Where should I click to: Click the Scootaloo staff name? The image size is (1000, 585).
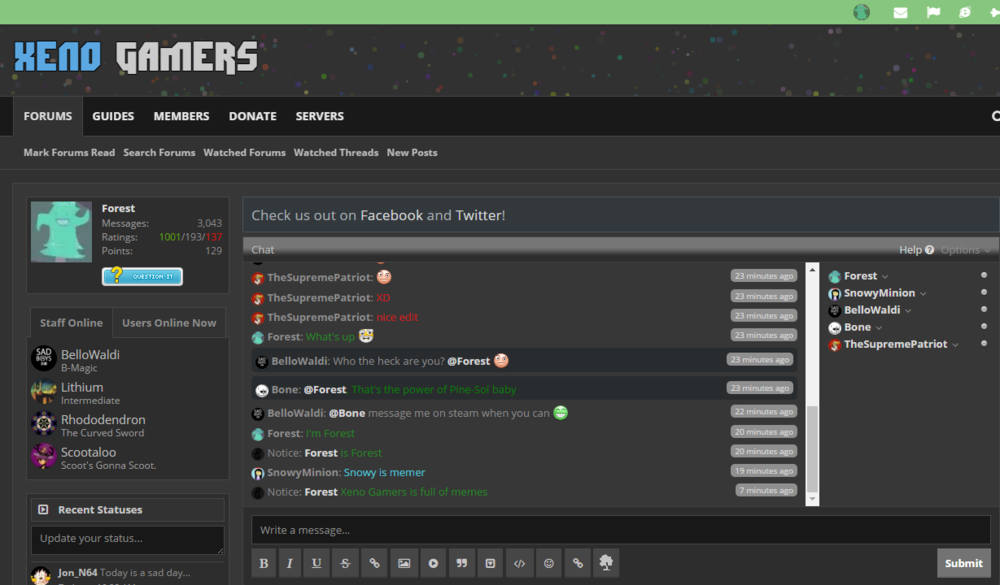89,452
